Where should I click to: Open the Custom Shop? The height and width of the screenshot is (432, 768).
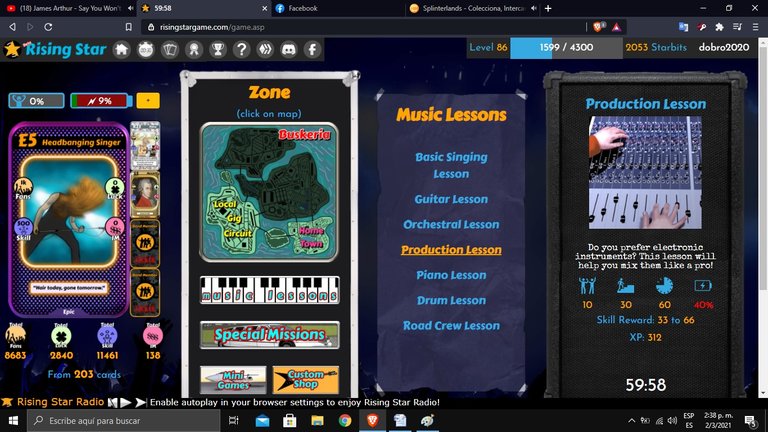tap(306, 380)
